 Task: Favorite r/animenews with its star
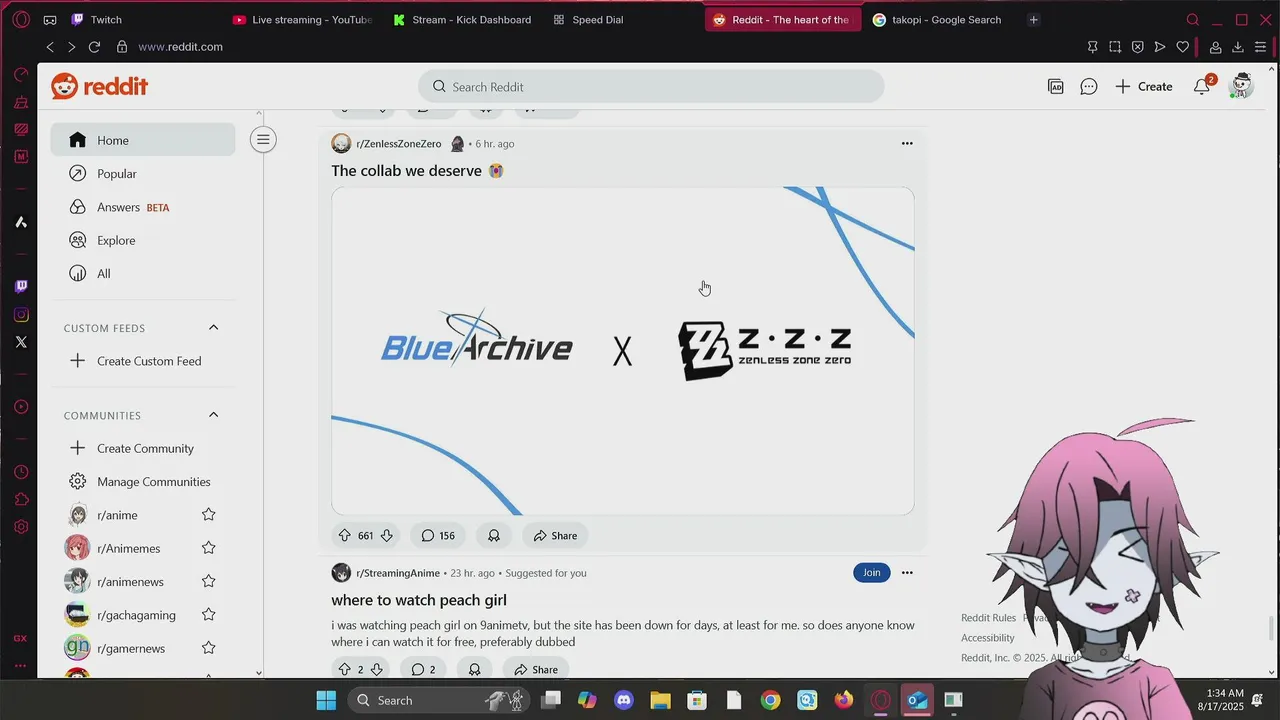pyautogui.click(x=208, y=582)
